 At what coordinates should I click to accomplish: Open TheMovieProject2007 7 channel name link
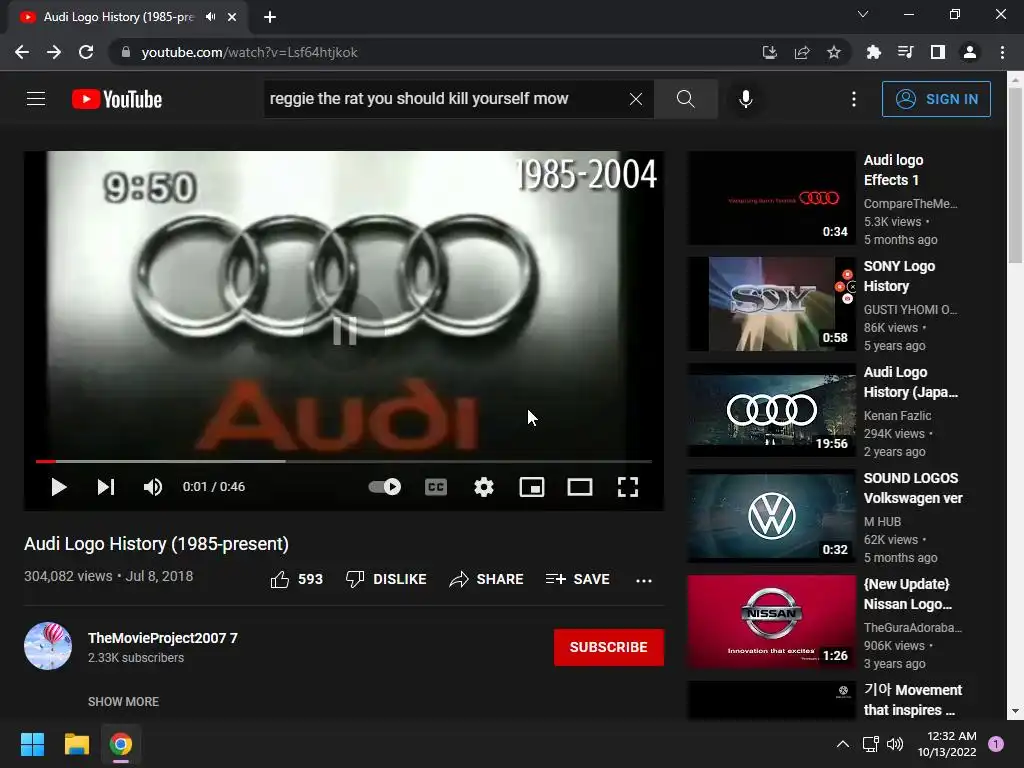163,638
